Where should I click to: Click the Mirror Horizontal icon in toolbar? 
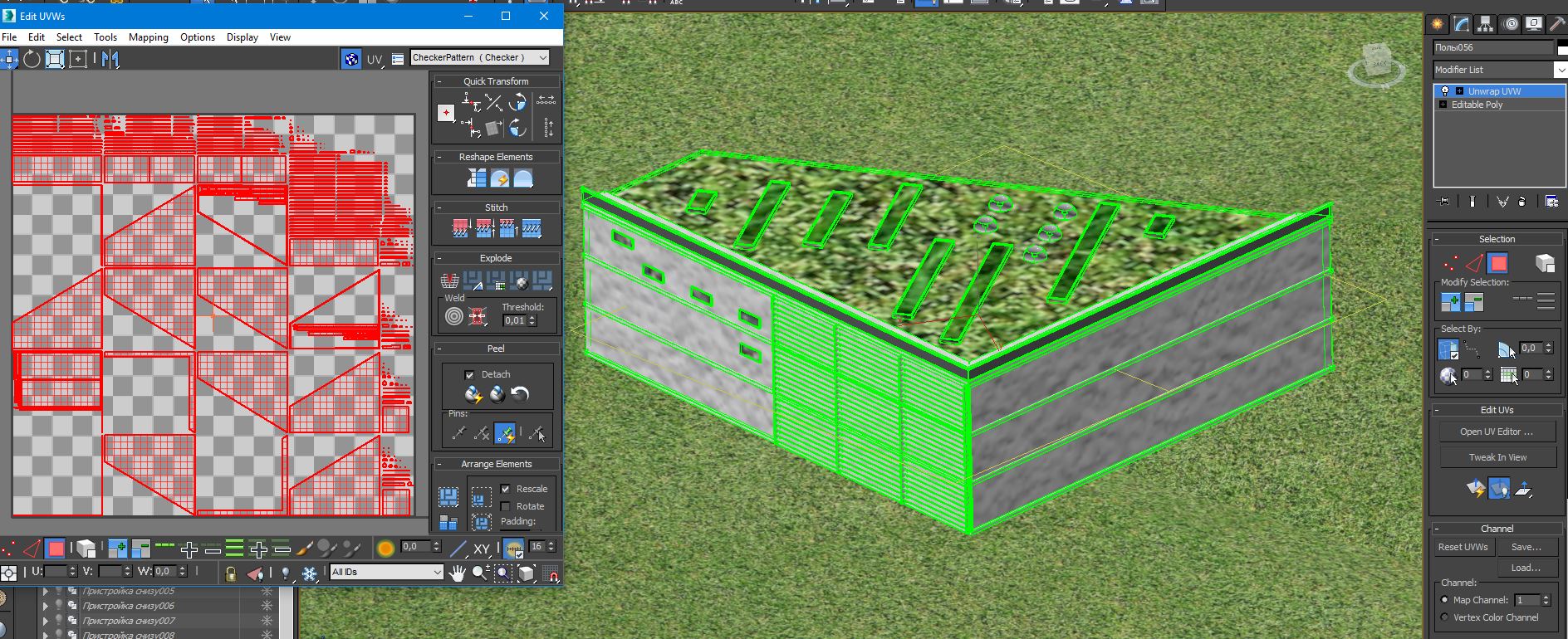(110, 59)
